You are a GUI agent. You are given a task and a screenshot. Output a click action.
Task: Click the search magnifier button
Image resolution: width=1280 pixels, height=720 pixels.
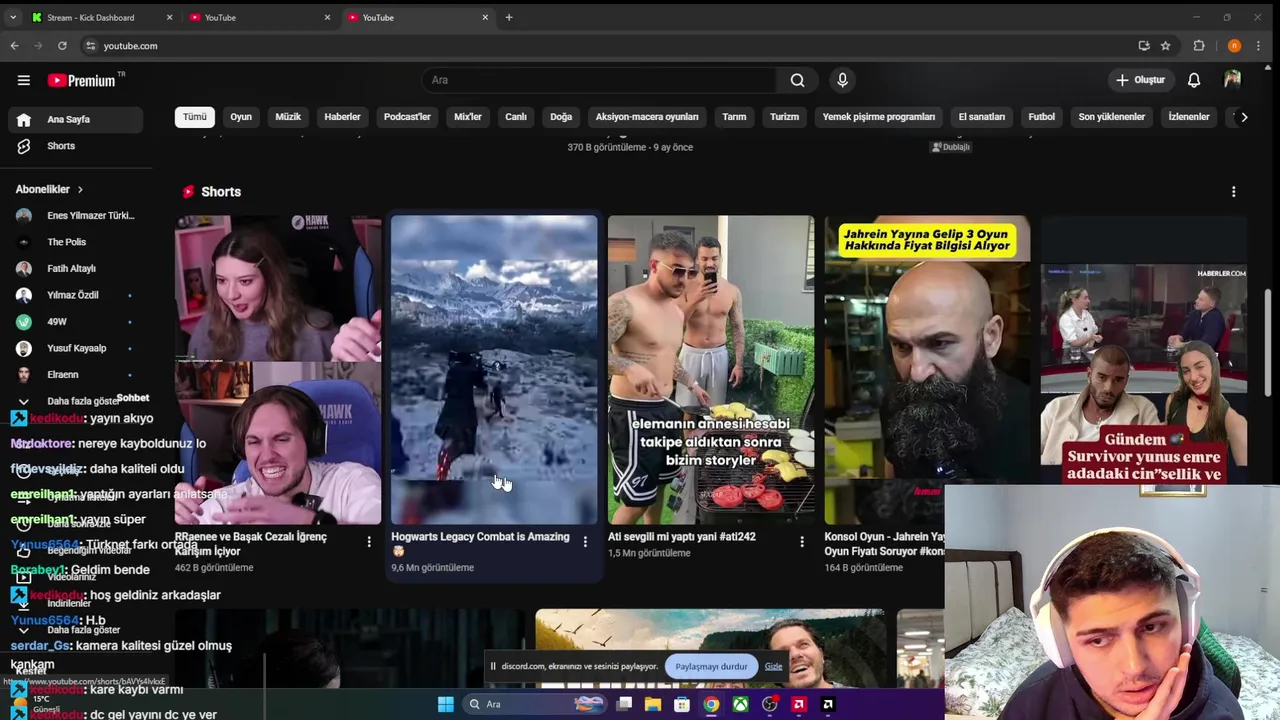click(797, 80)
